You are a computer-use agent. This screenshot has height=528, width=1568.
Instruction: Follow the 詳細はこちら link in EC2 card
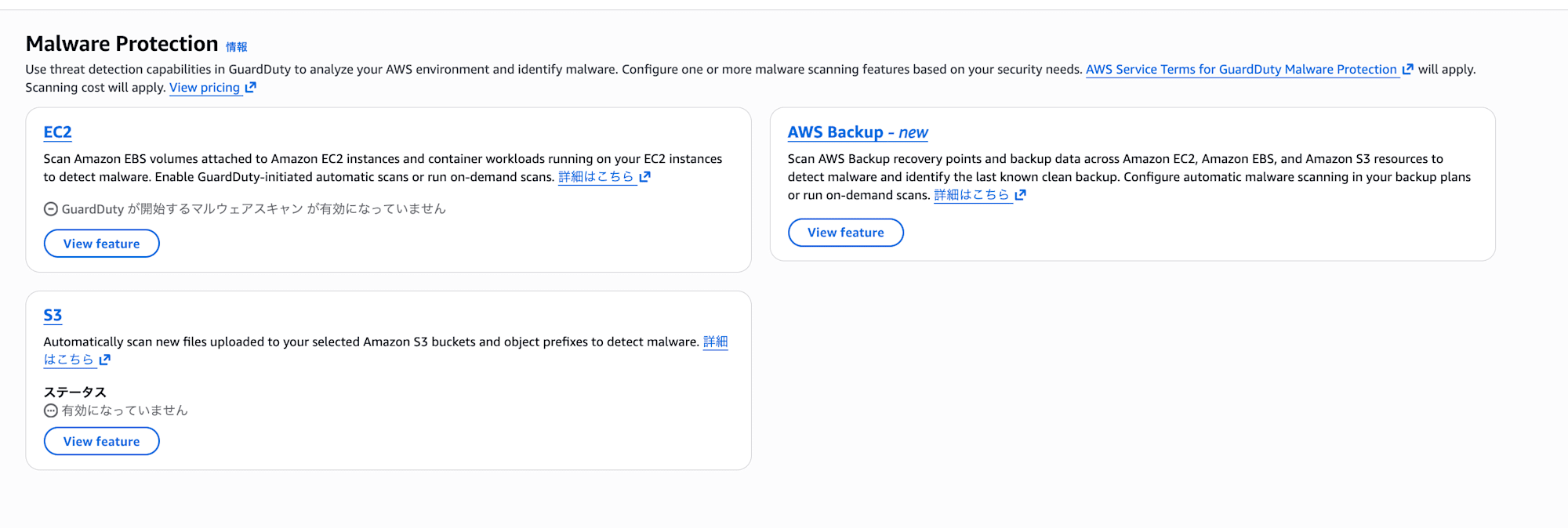coord(596,176)
